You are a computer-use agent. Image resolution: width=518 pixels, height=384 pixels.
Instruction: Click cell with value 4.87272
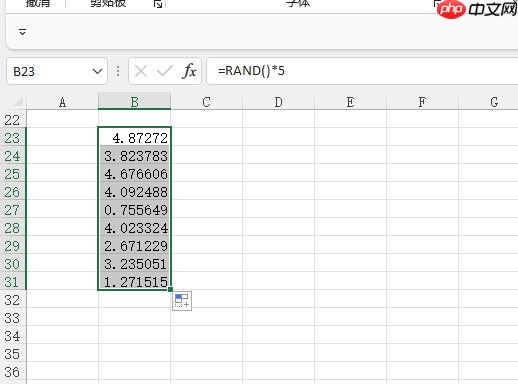coord(135,137)
